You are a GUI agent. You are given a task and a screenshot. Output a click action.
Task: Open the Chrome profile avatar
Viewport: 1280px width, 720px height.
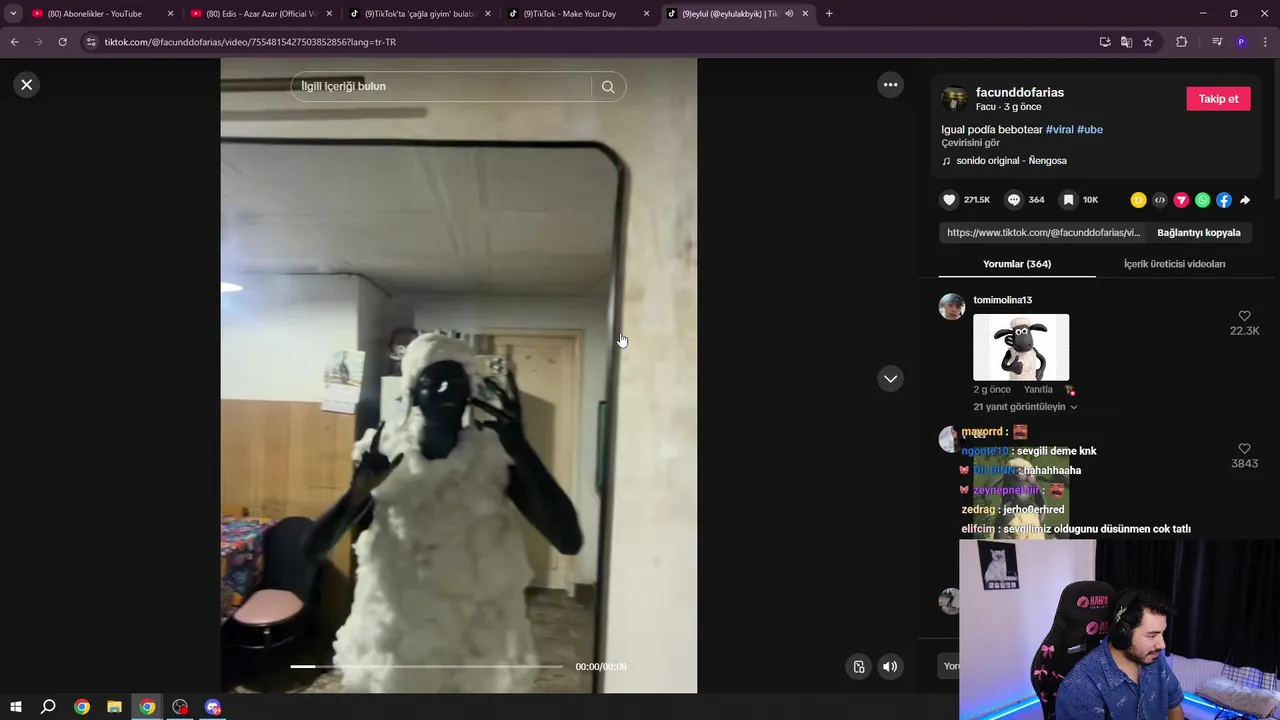coord(1241,42)
